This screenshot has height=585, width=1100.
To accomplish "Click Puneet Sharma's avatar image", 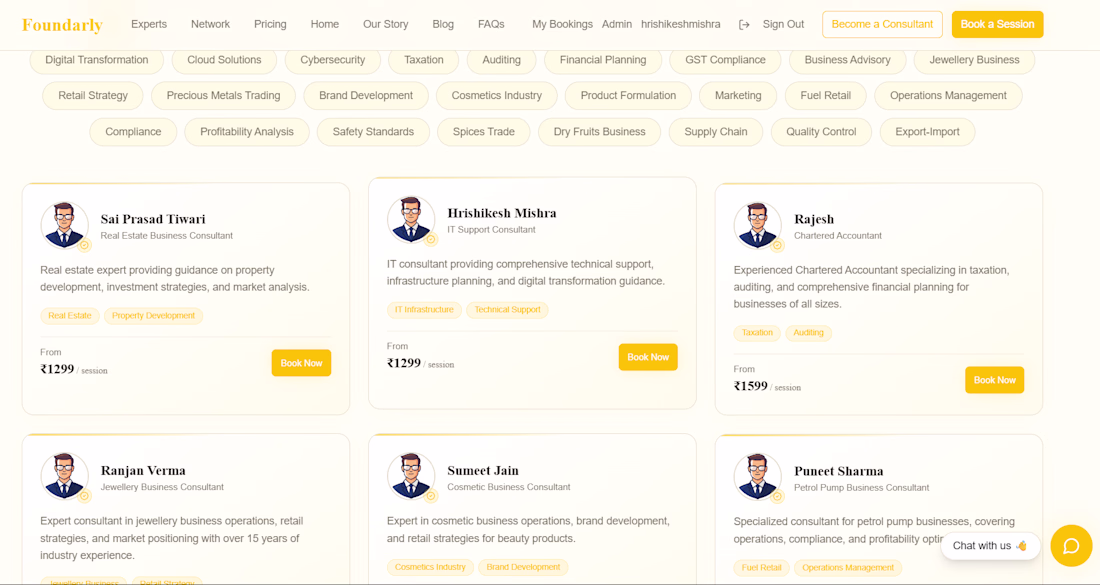I will (x=758, y=476).
